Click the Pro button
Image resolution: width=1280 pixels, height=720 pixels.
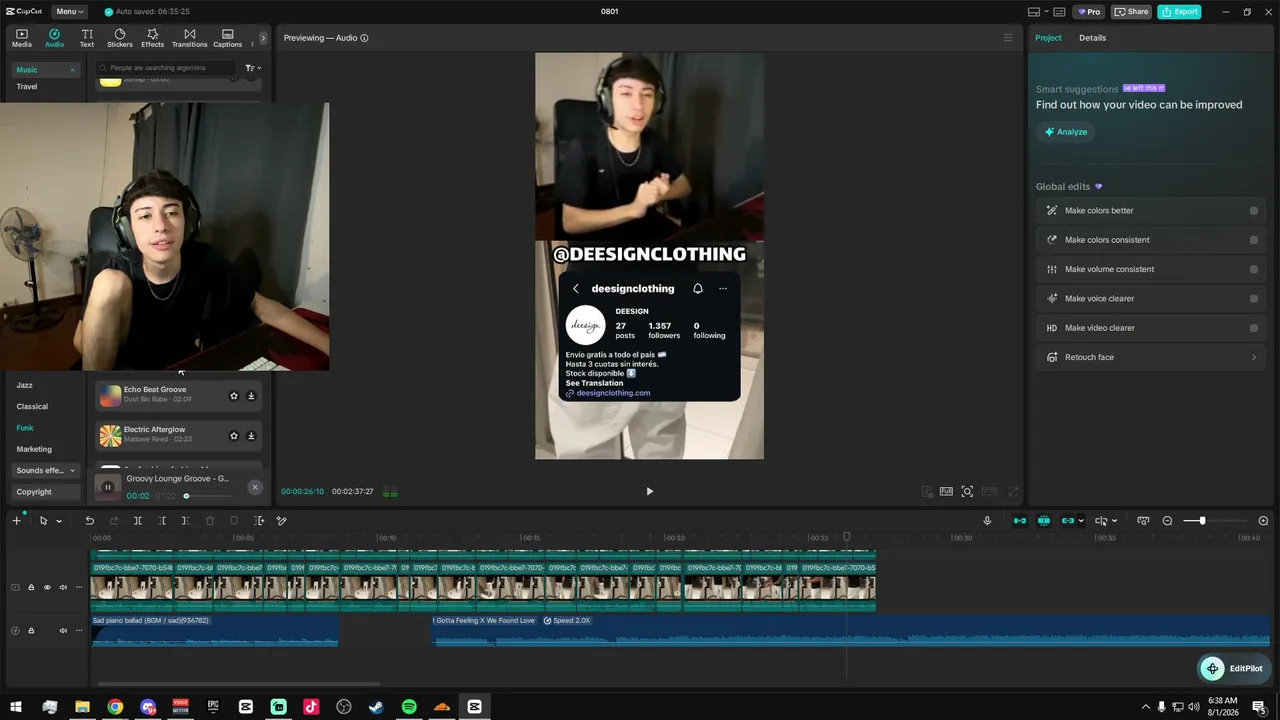click(1089, 12)
